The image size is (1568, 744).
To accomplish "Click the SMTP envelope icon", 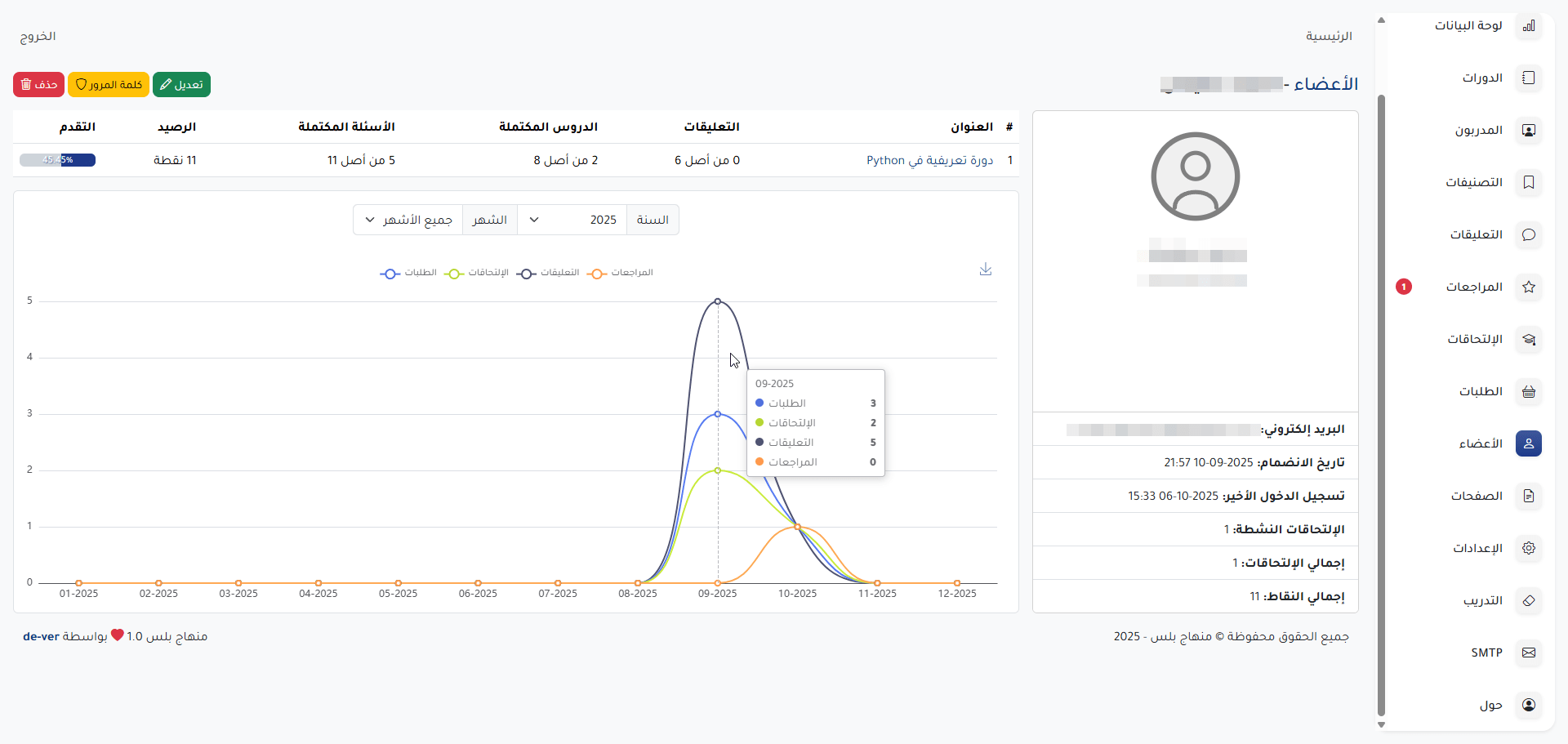I will [x=1528, y=653].
